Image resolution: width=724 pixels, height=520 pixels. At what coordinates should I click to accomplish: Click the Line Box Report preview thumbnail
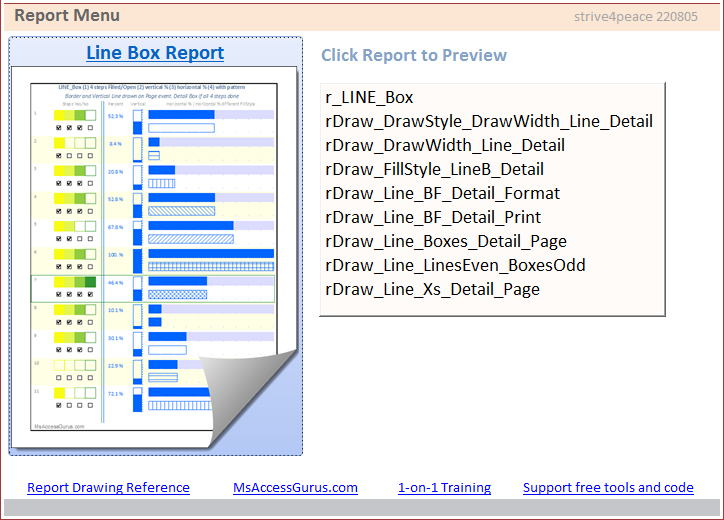154,257
